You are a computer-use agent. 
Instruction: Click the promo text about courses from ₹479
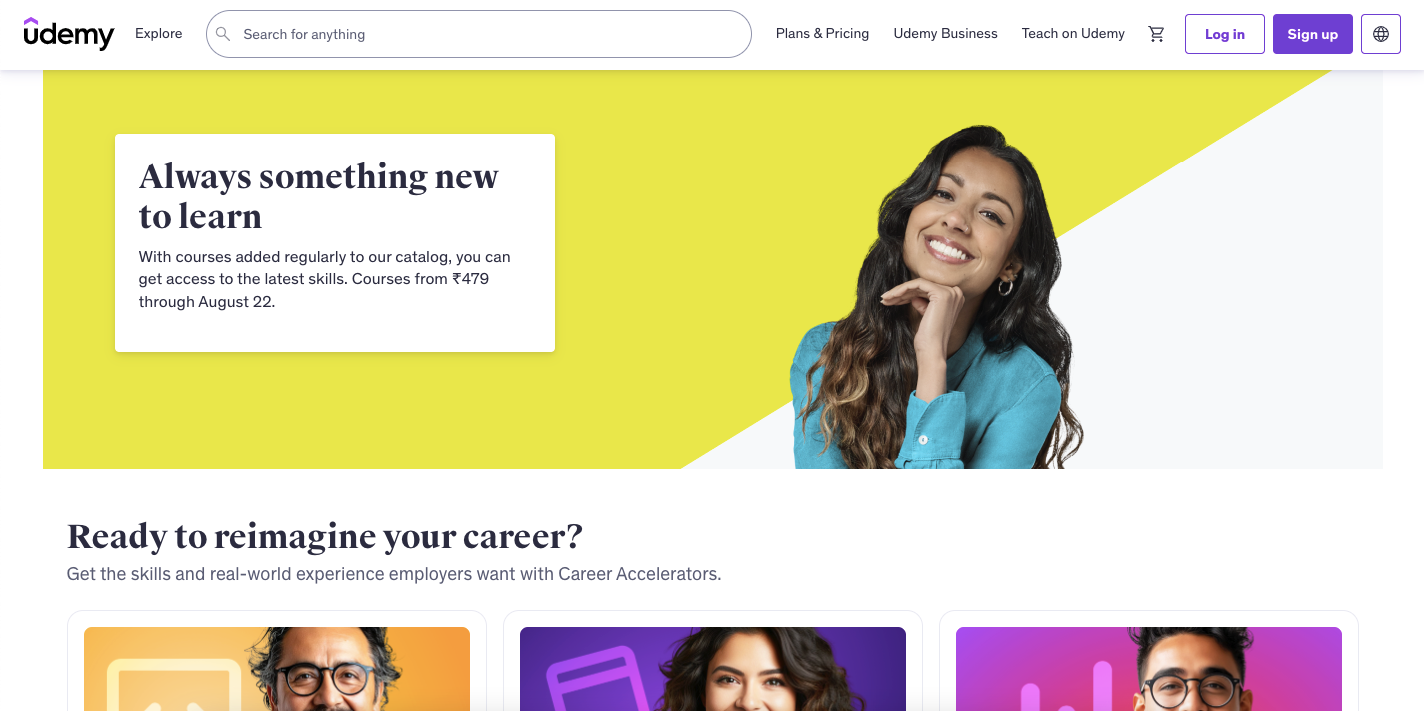click(326, 279)
